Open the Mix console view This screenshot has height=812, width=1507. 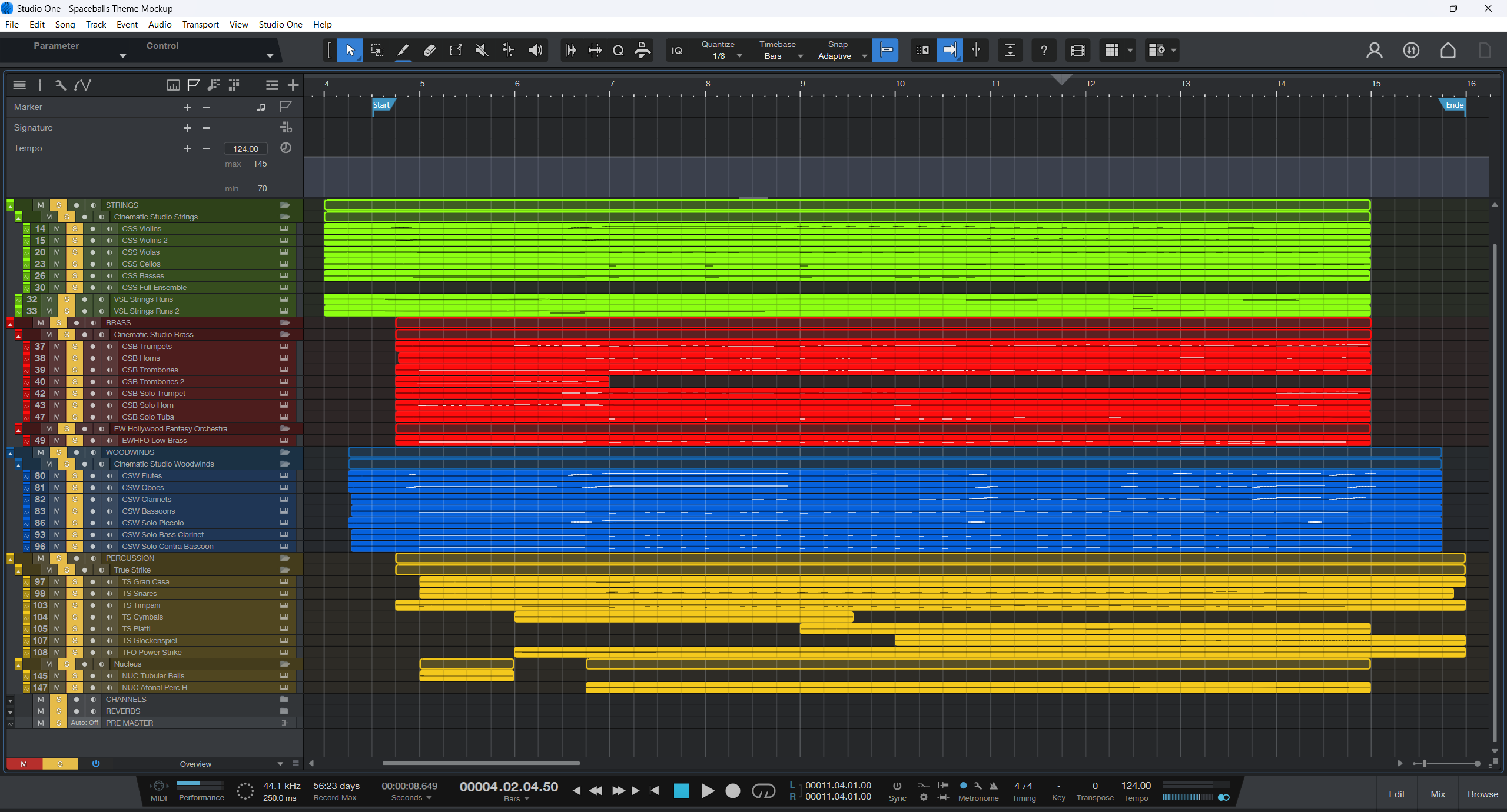(x=1438, y=794)
